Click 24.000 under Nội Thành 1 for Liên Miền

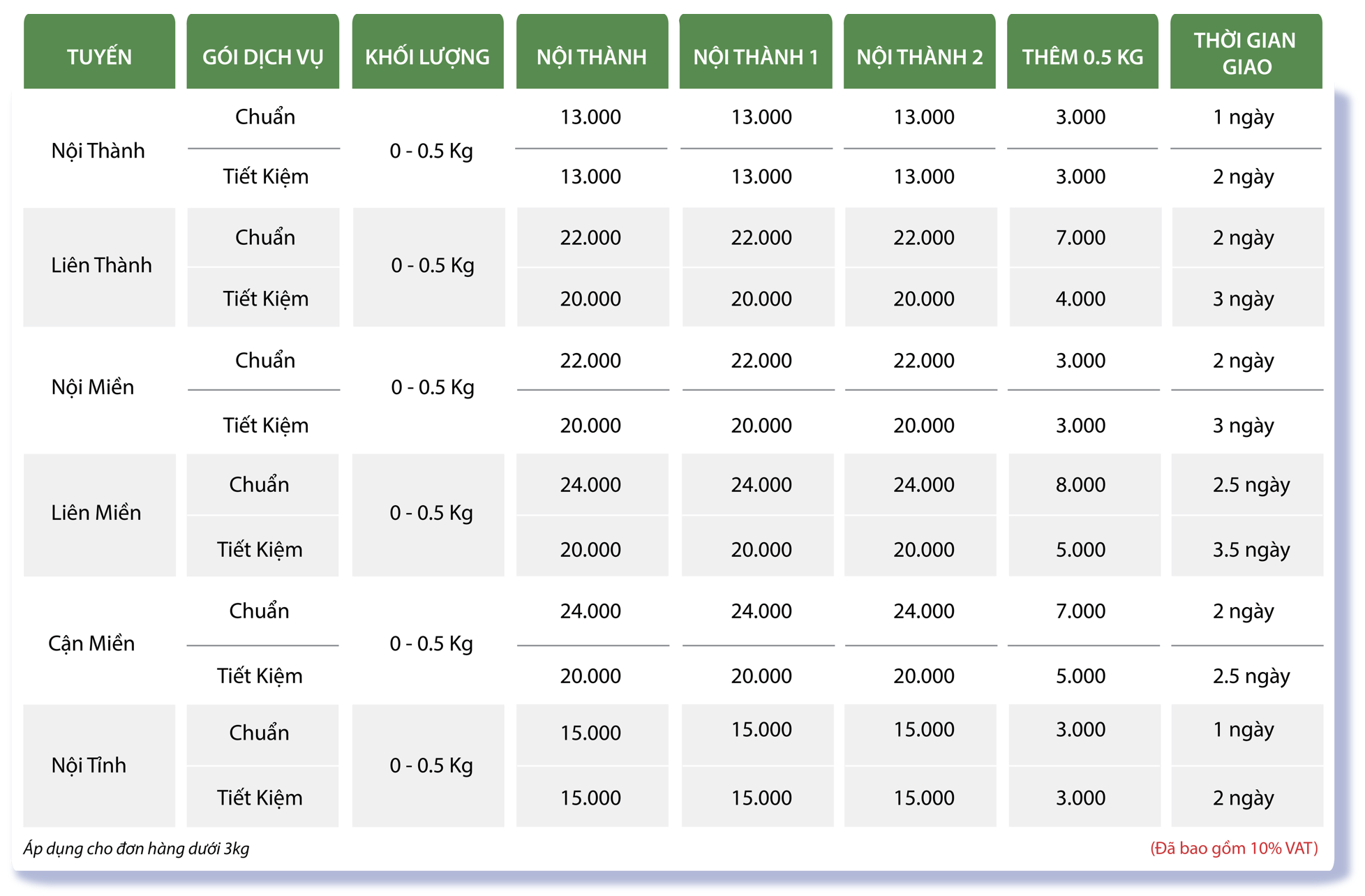point(761,485)
